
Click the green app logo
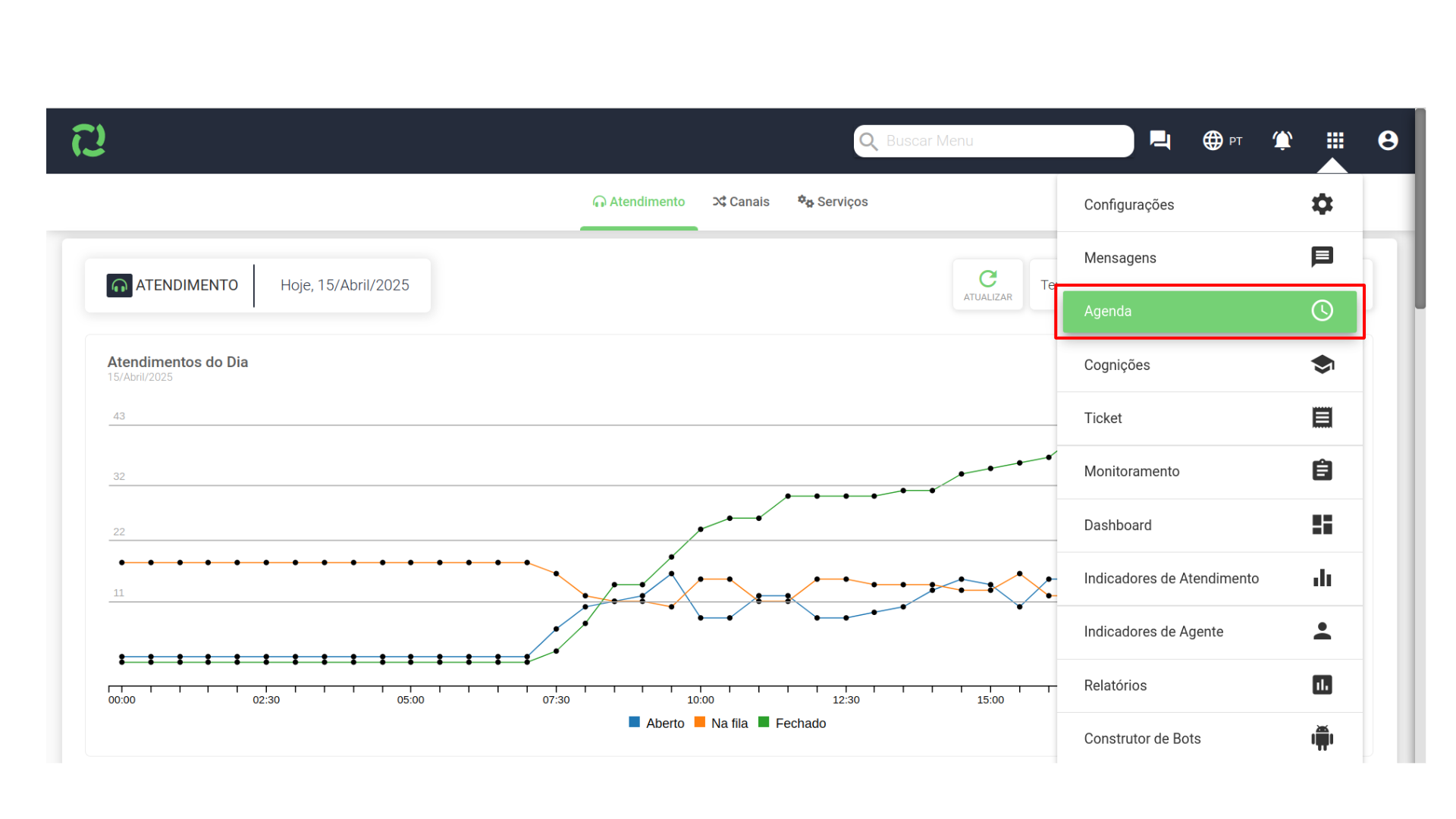pos(89,140)
